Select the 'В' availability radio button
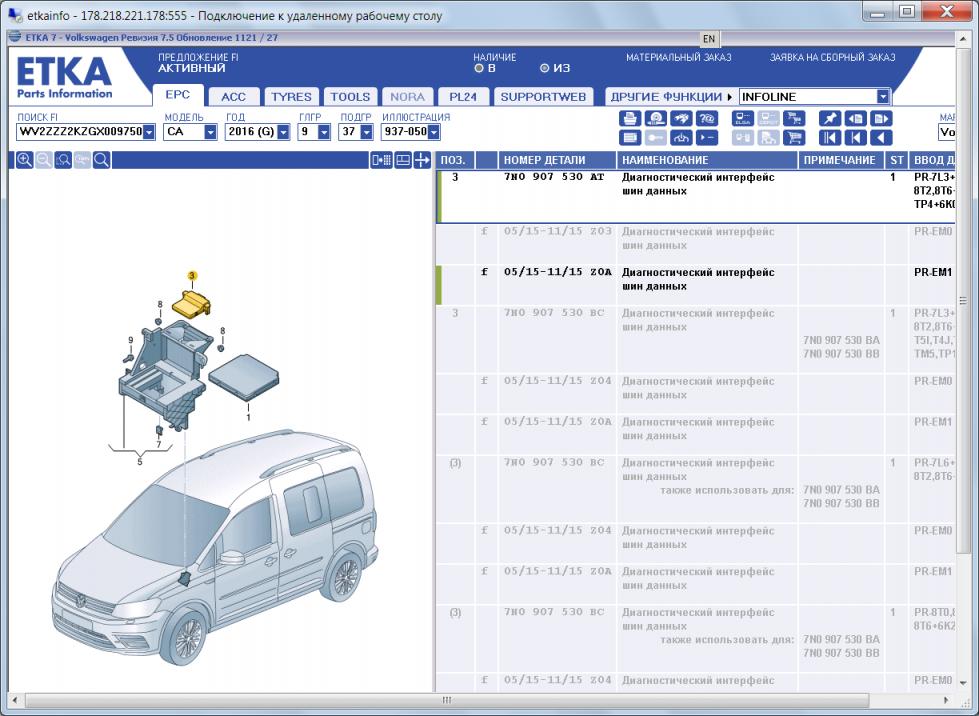Viewport: 979px width, 716px height. tap(479, 68)
